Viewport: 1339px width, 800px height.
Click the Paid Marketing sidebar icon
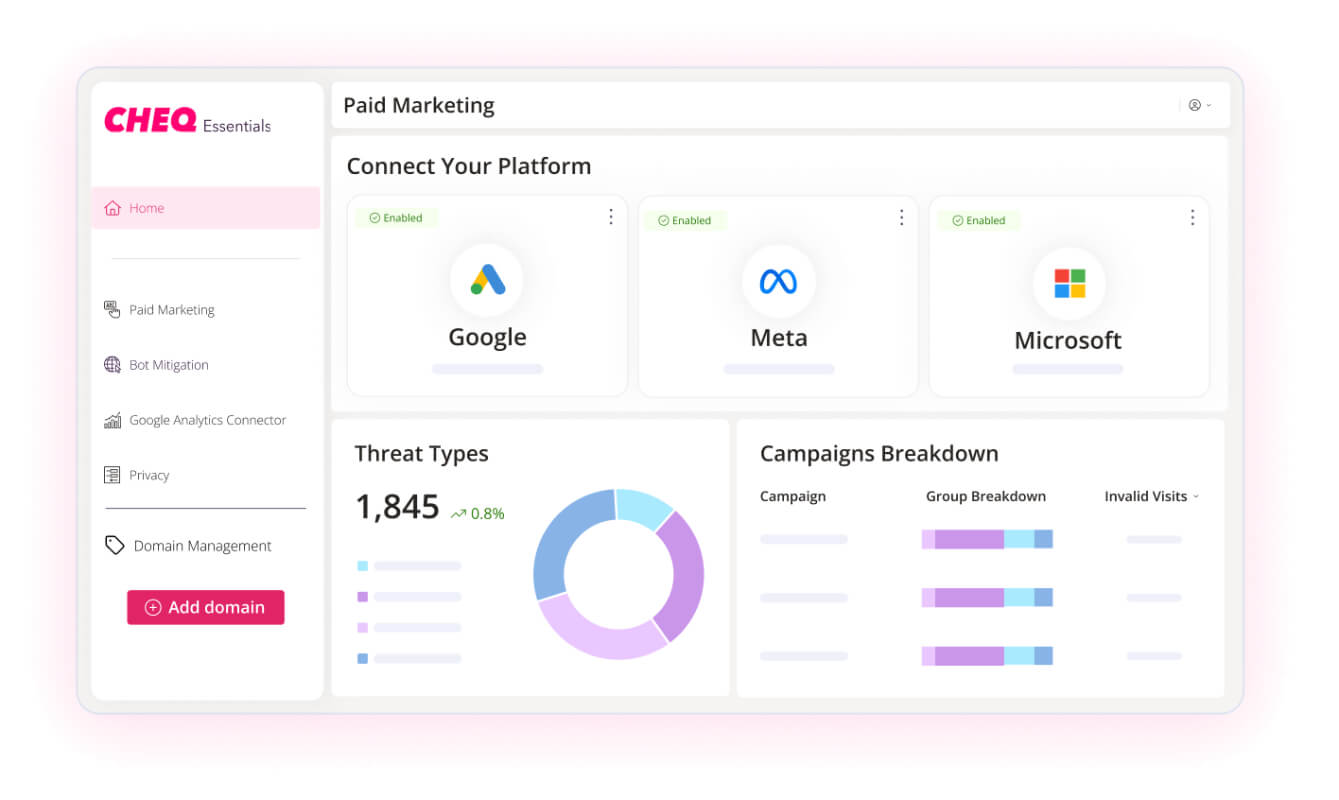pos(112,310)
